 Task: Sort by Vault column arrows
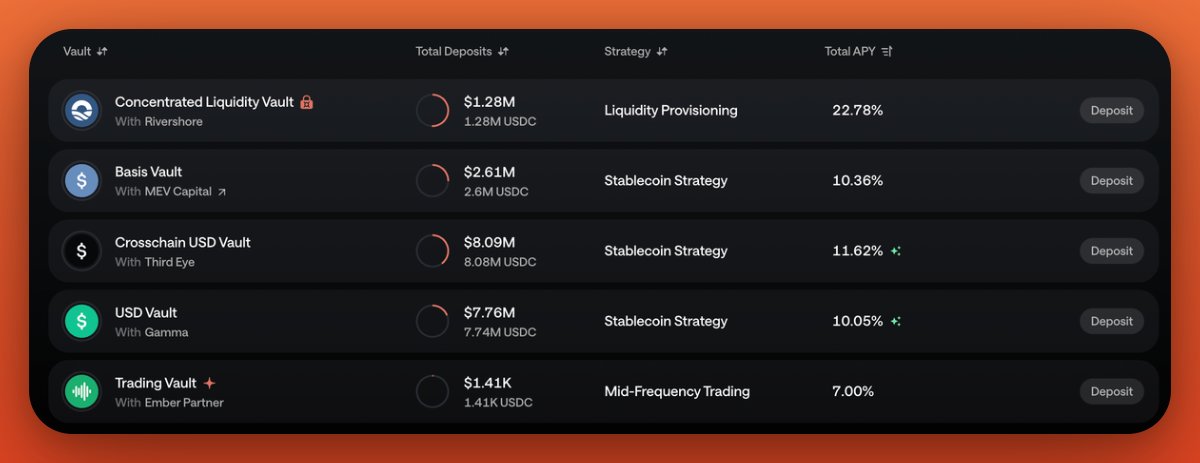[x=102, y=51]
